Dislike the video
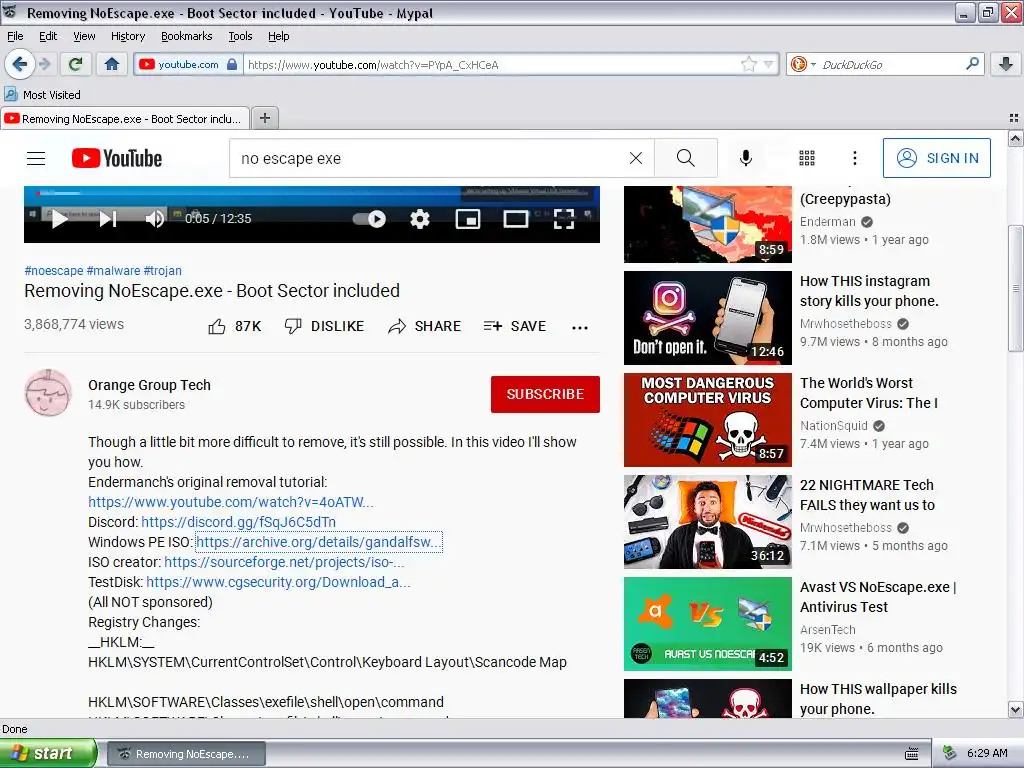The image size is (1024, 768). click(325, 326)
